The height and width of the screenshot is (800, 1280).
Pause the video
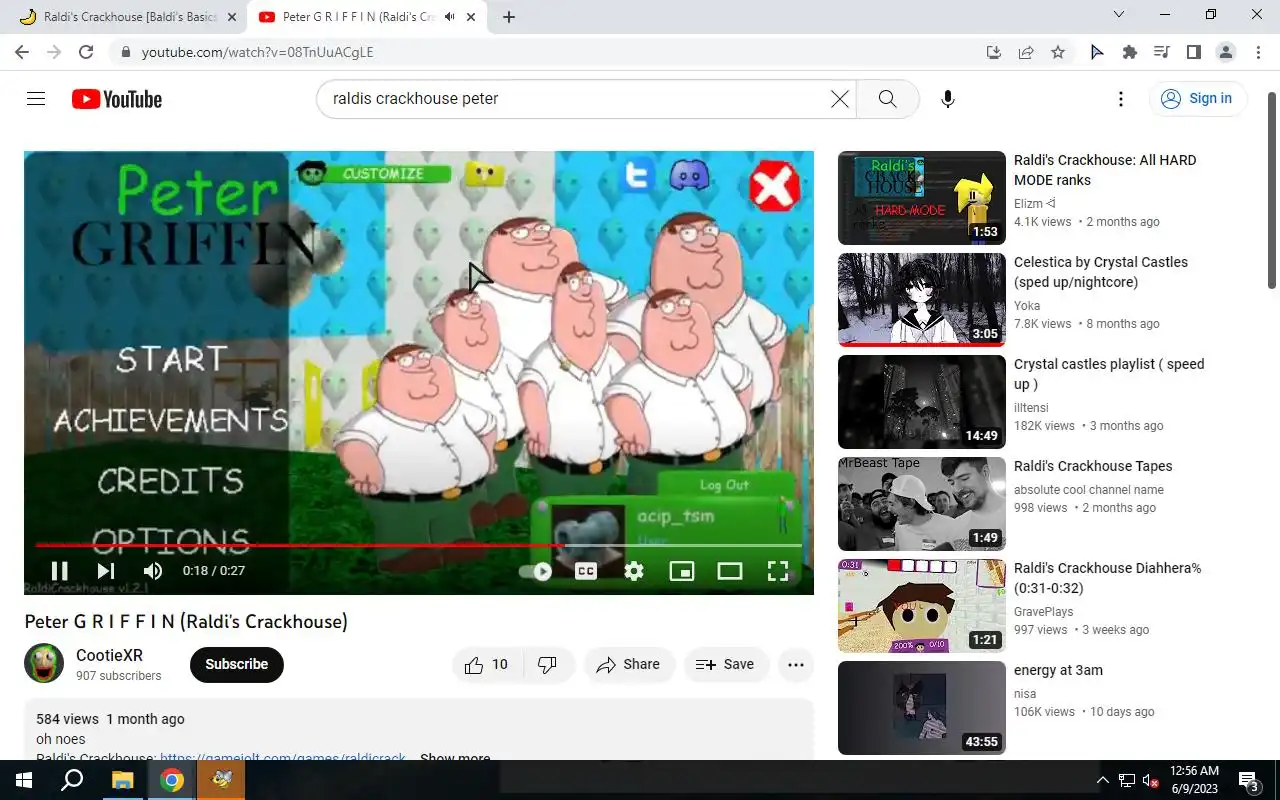[60, 571]
